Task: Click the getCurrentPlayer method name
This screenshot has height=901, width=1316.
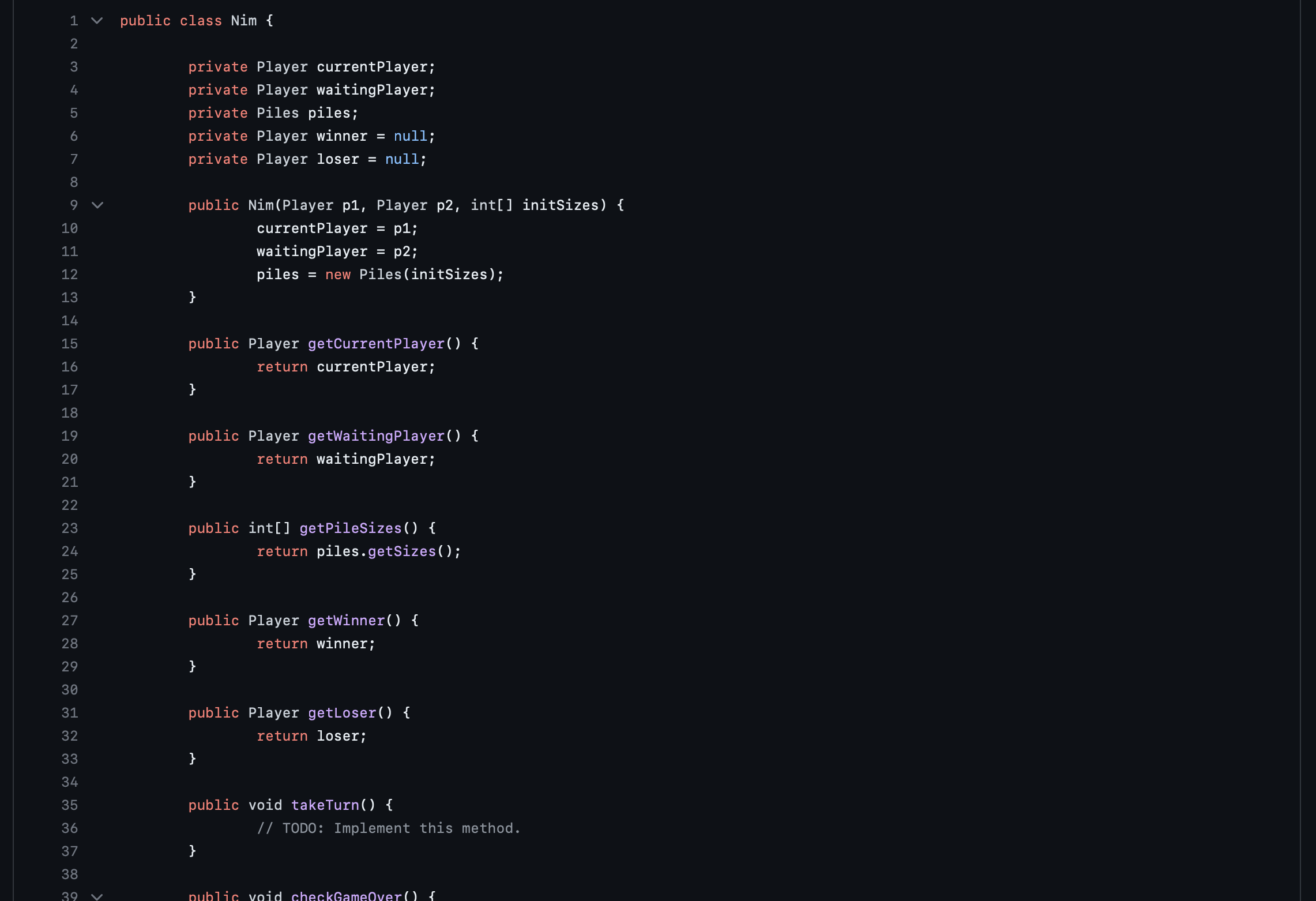Action: pos(376,344)
